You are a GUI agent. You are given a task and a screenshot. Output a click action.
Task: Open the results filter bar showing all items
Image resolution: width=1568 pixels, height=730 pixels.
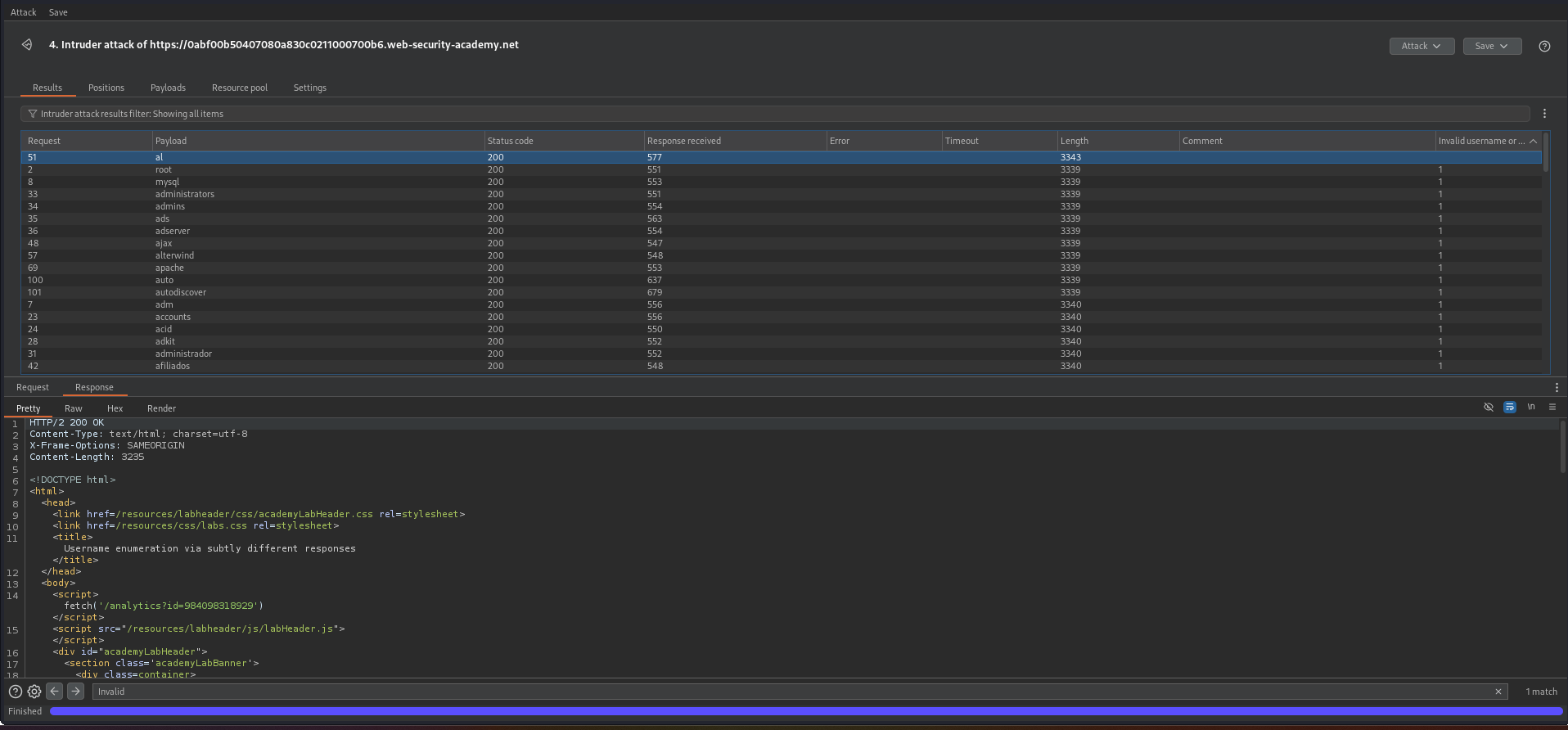(774, 114)
